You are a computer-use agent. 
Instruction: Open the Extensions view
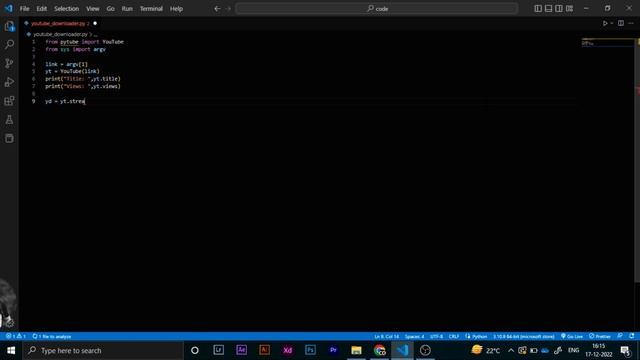click(x=9, y=101)
